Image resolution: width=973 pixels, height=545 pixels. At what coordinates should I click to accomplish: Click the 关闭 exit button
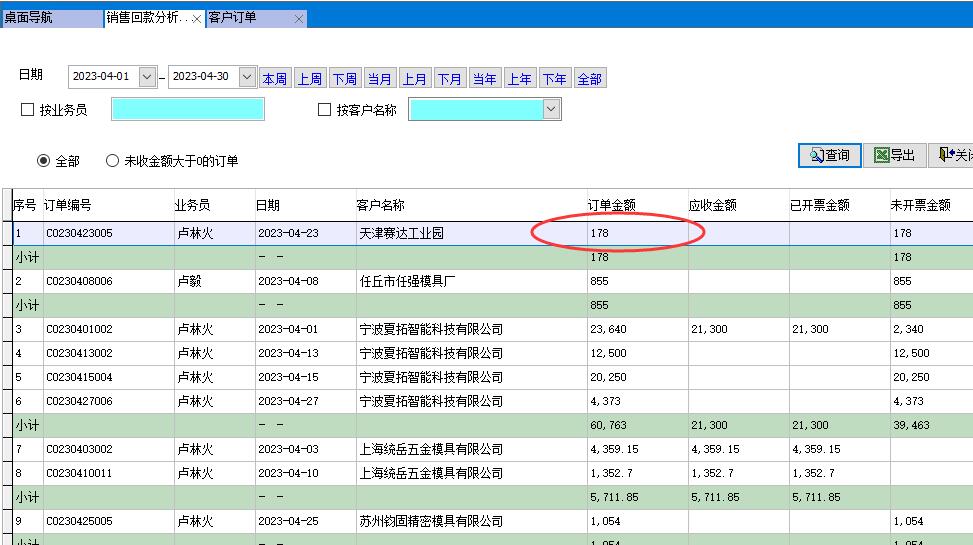coord(954,155)
